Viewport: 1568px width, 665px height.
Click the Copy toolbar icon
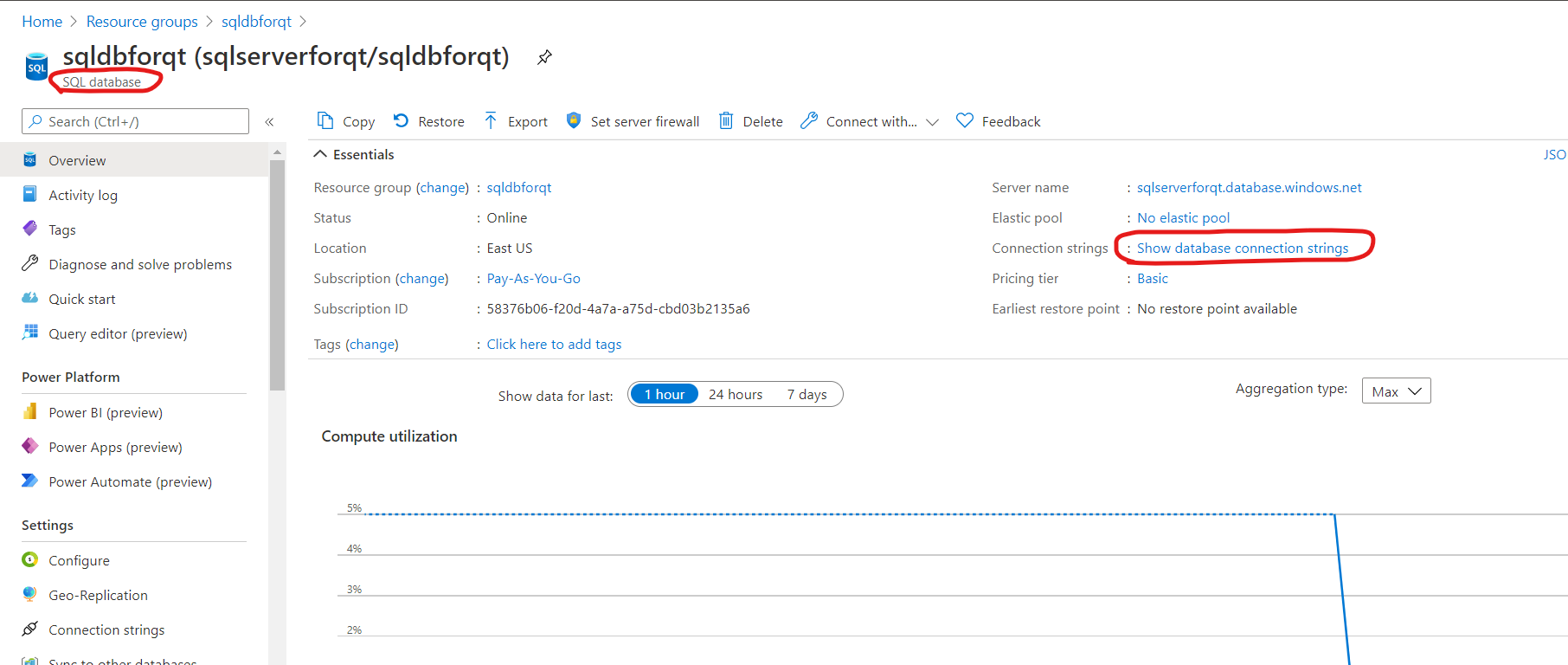point(325,120)
